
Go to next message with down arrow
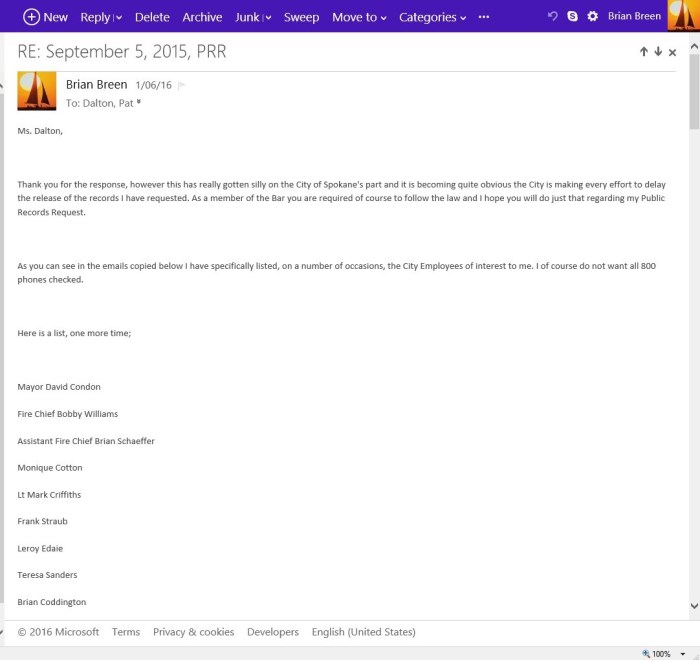point(658,52)
